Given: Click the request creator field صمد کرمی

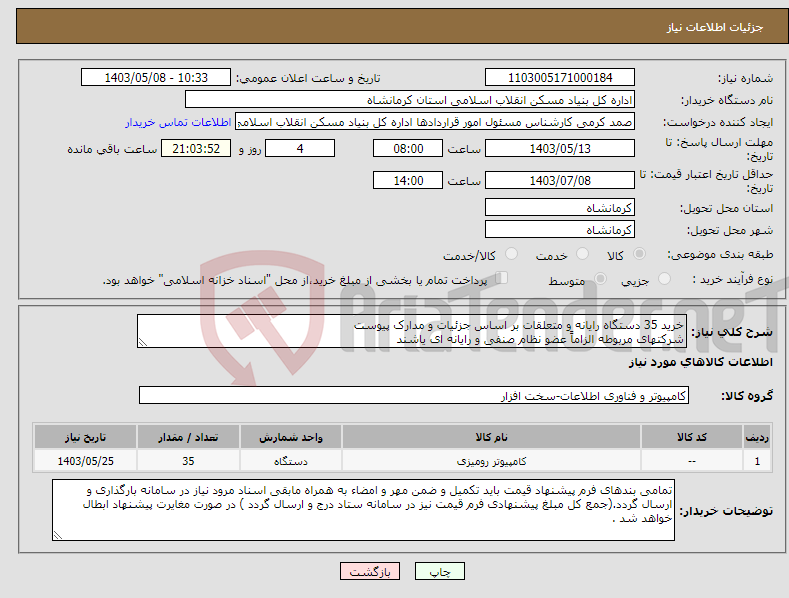Looking at the screenshot, I should tap(435, 122).
